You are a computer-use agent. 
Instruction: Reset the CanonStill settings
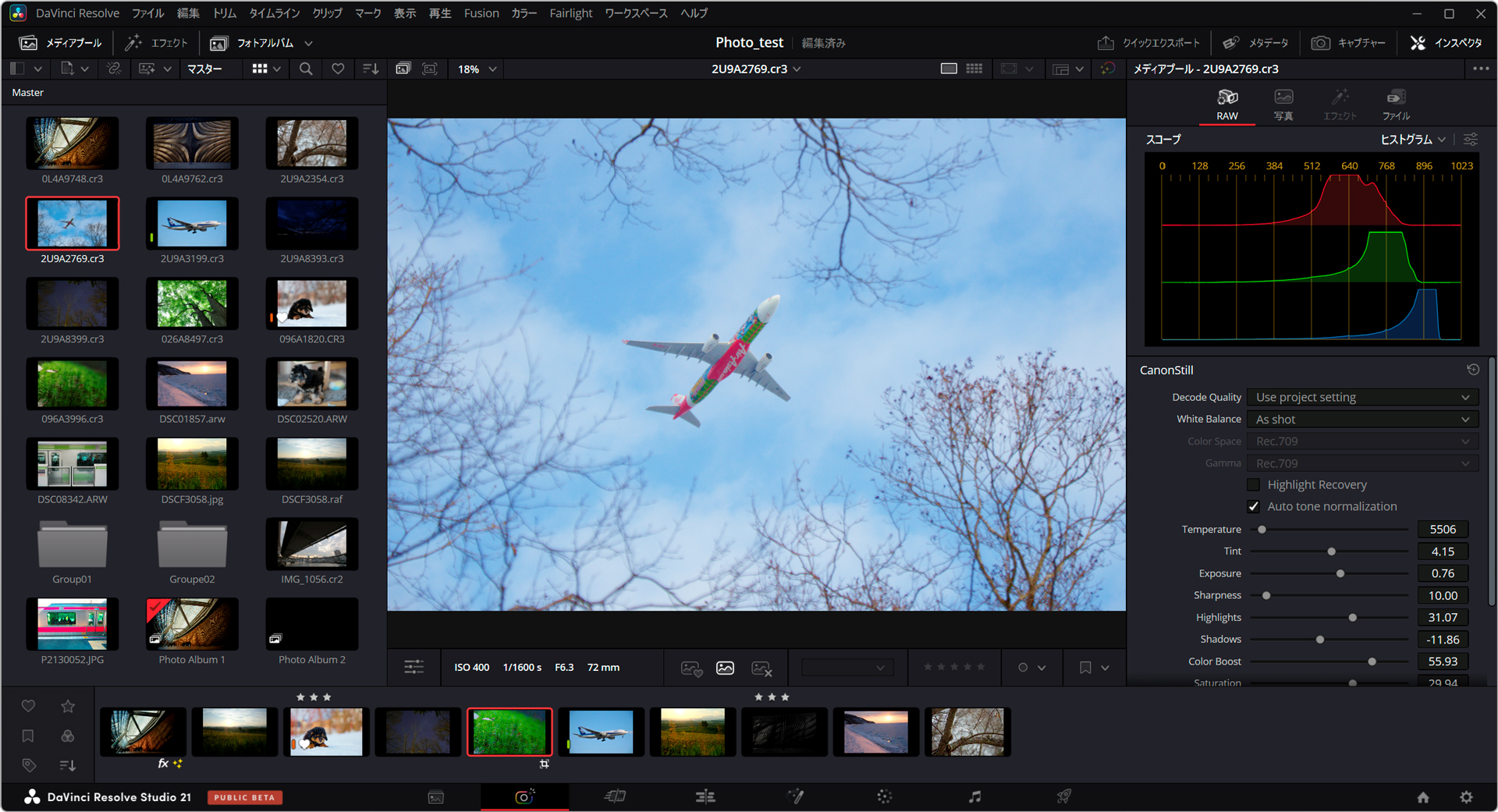point(1473,370)
